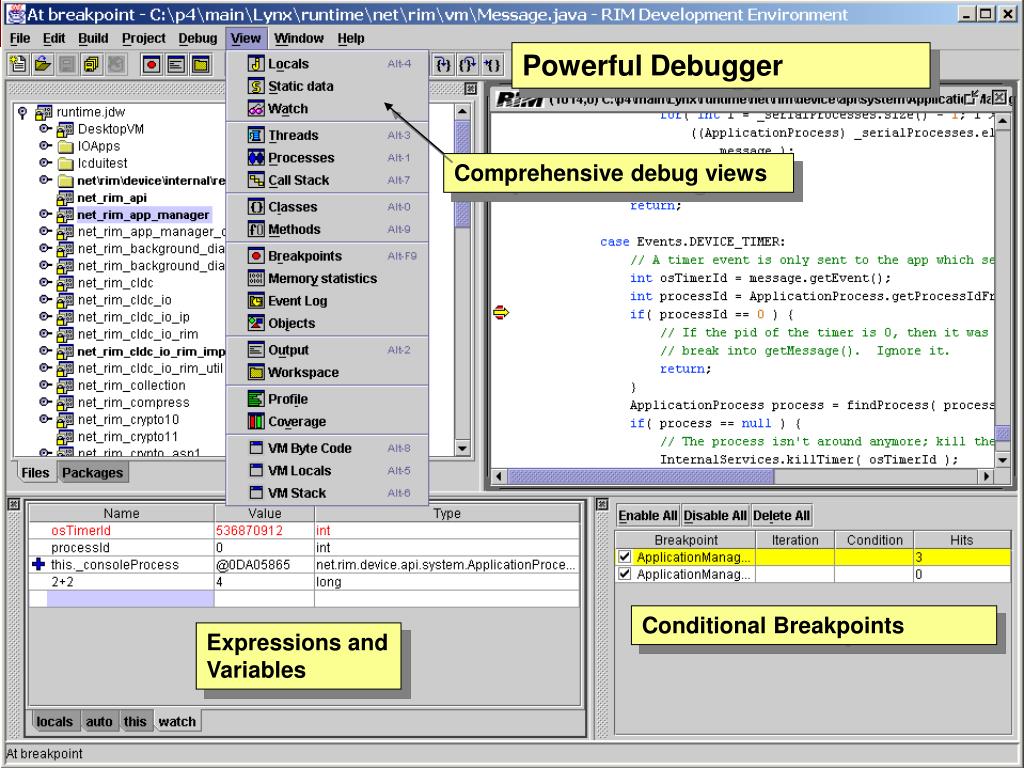Uncheck the highlighted ApplicationManag breakpoint with 3 hits
The height and width of the screenshot is (768, 1024).
click(625, 557)
